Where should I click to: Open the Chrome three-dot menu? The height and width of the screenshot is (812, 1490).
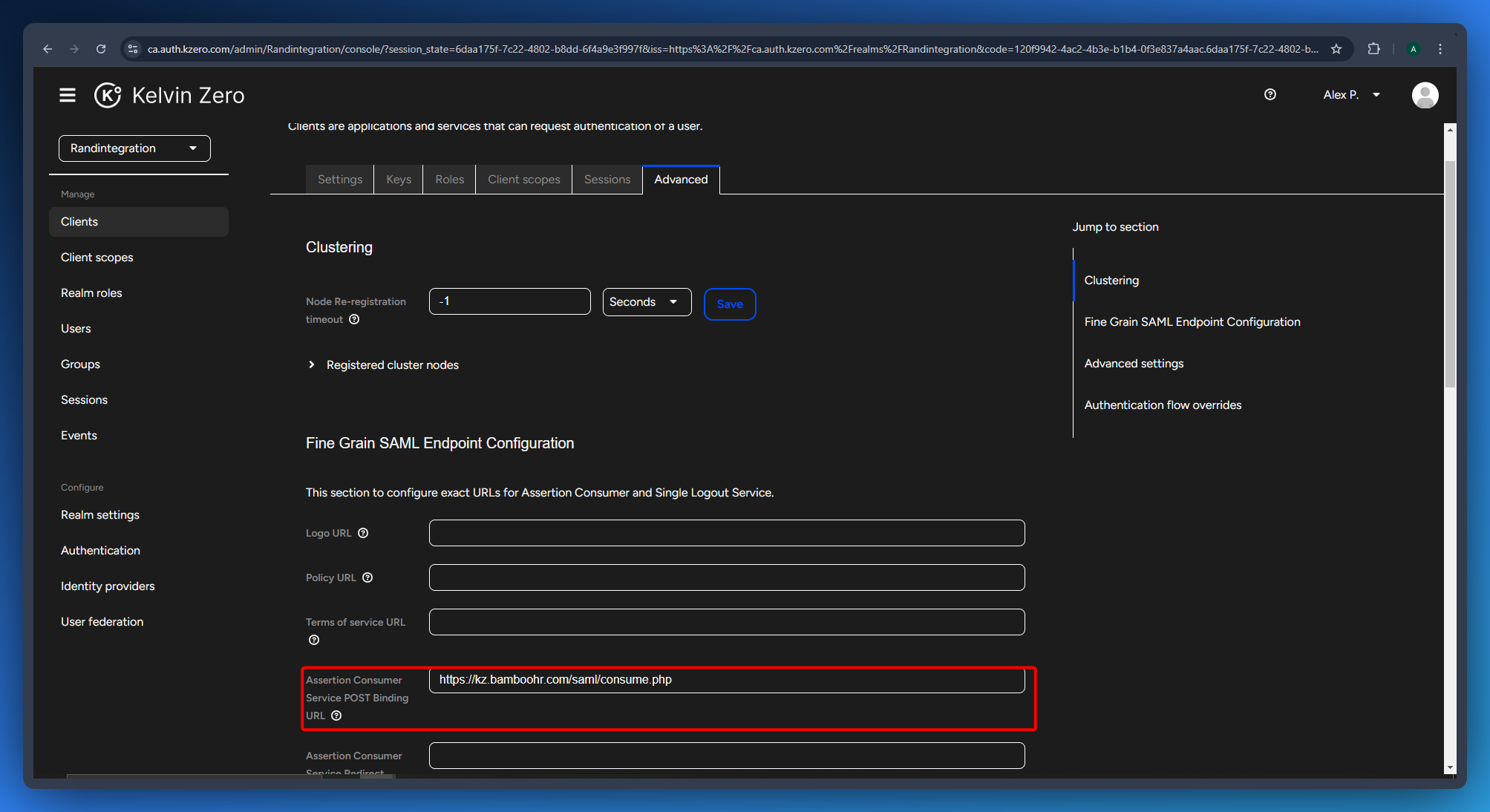(x=1440, y=49)
